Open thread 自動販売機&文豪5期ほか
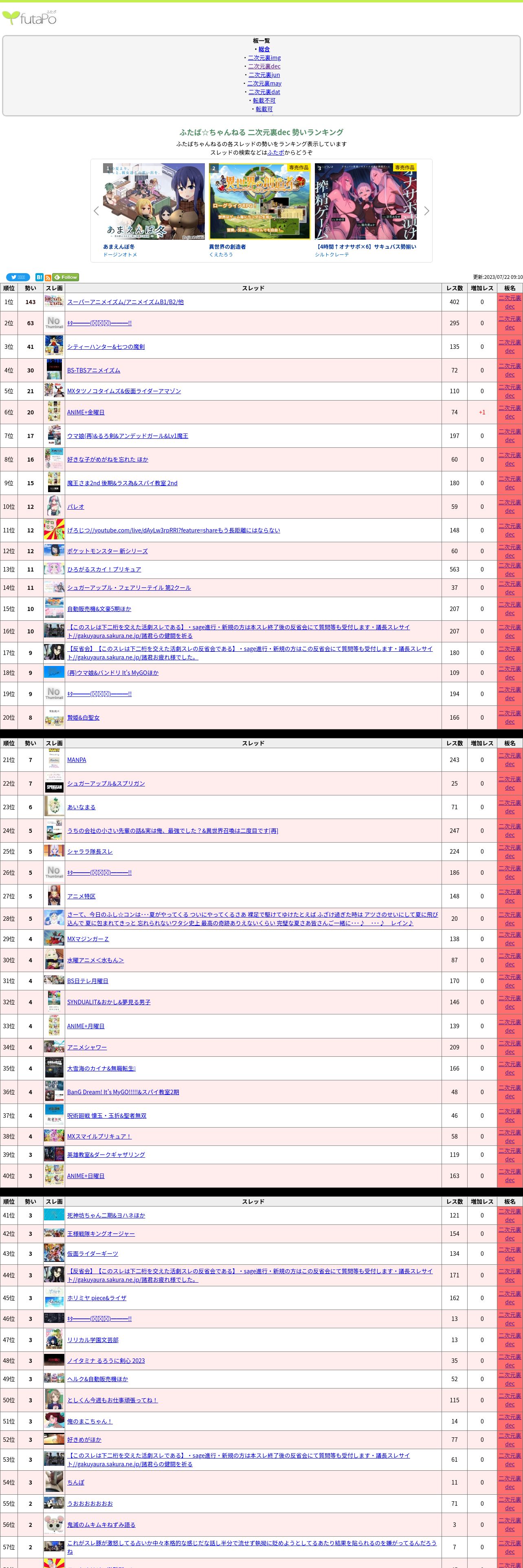 point(99,609)
